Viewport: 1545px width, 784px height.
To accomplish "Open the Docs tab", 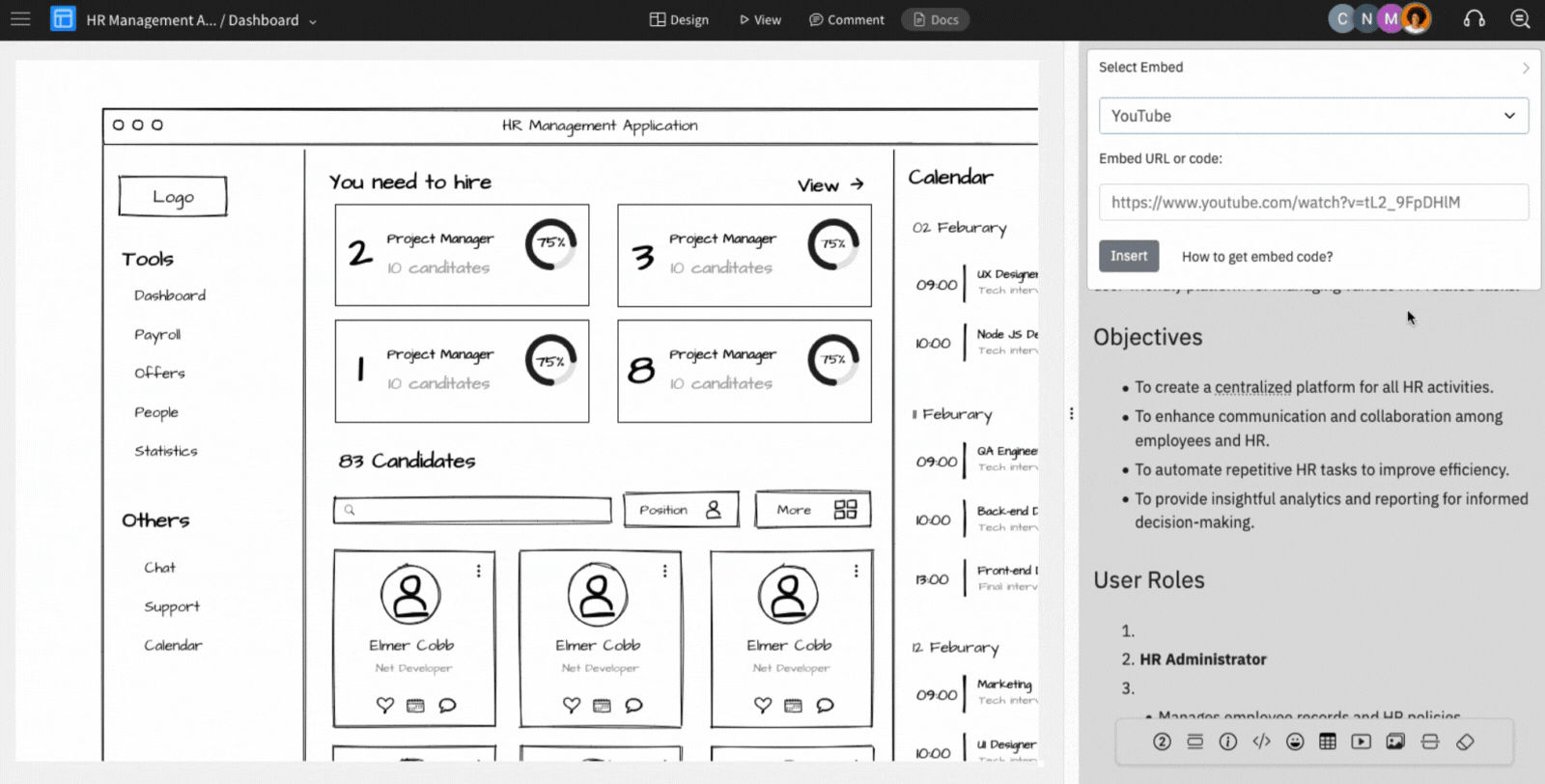I will click(x=935, y=19).
